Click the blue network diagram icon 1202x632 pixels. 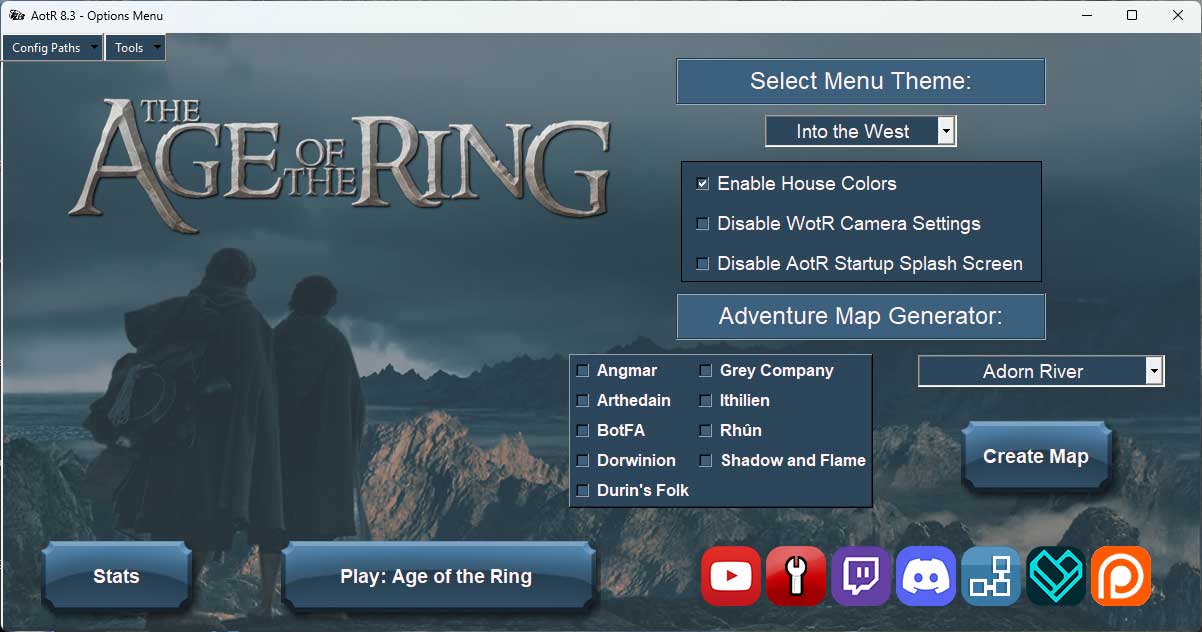click(991, 576)
